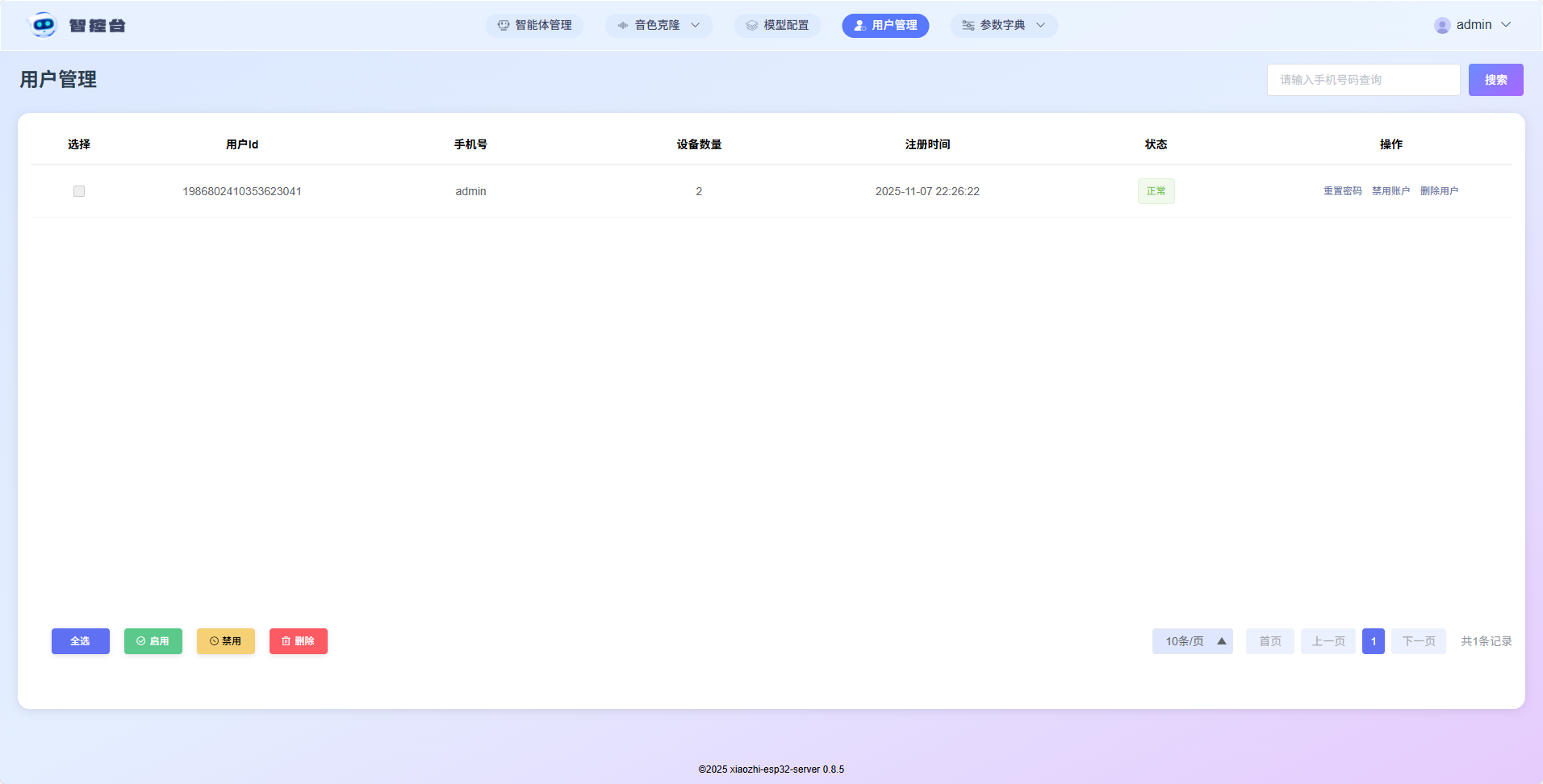Open the admin account menu chevron
Screen dimensions: 1543x784
(x=1506, y=25)
